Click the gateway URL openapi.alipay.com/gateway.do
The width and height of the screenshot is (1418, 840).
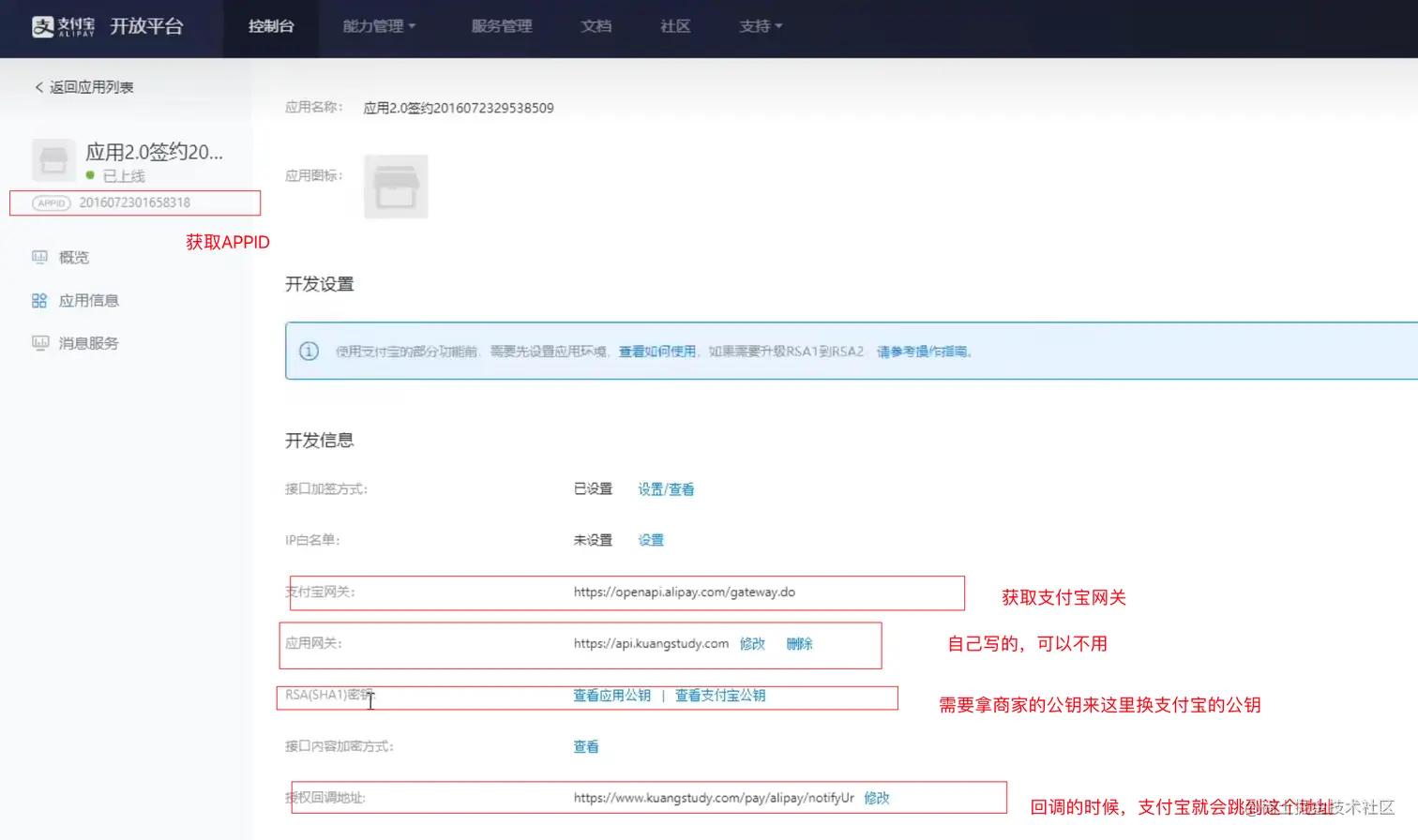pyautogui.click(x=685, y=592)
